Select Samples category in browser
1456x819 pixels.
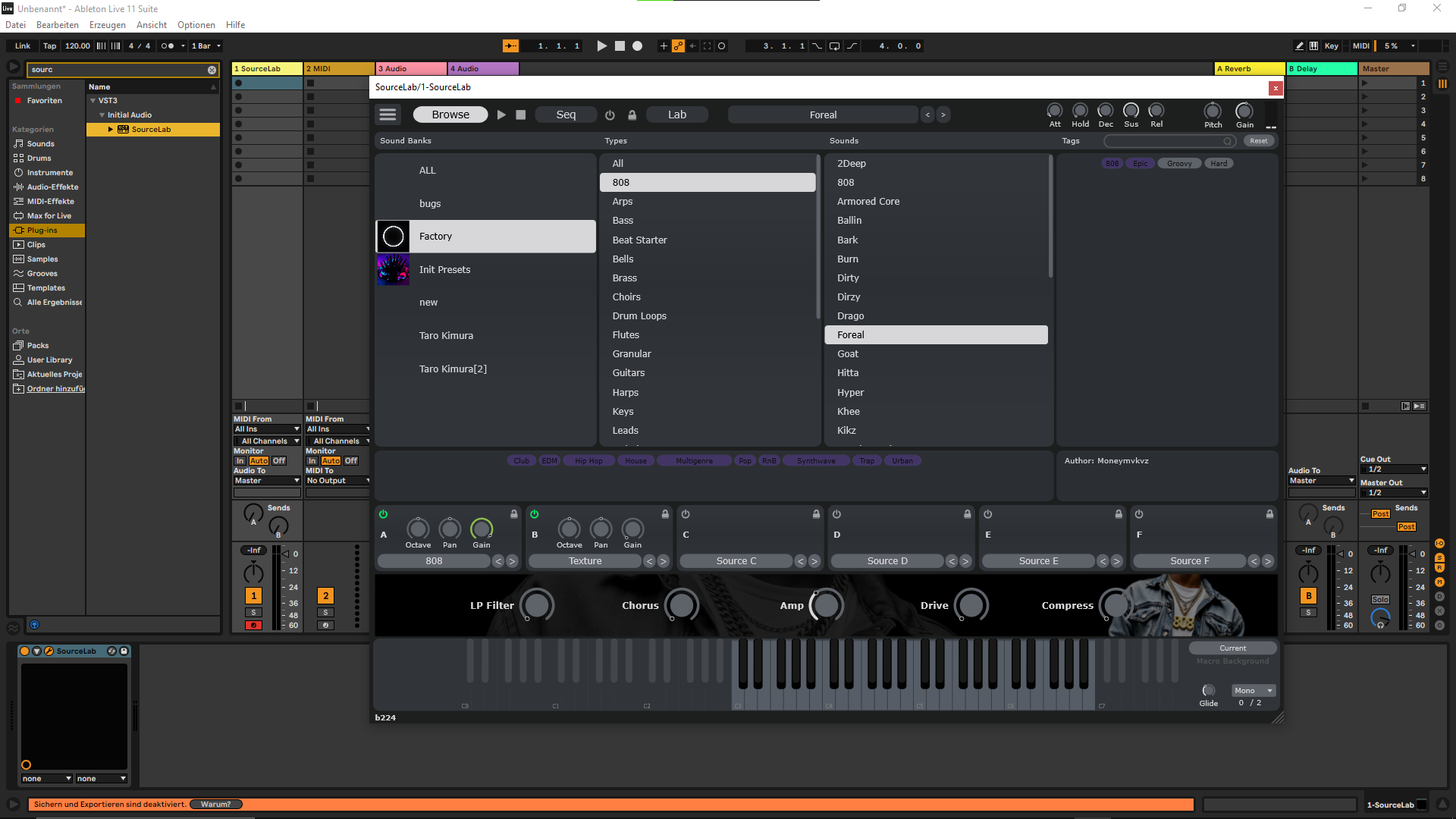pyautogui.click(x=47, y=259)
